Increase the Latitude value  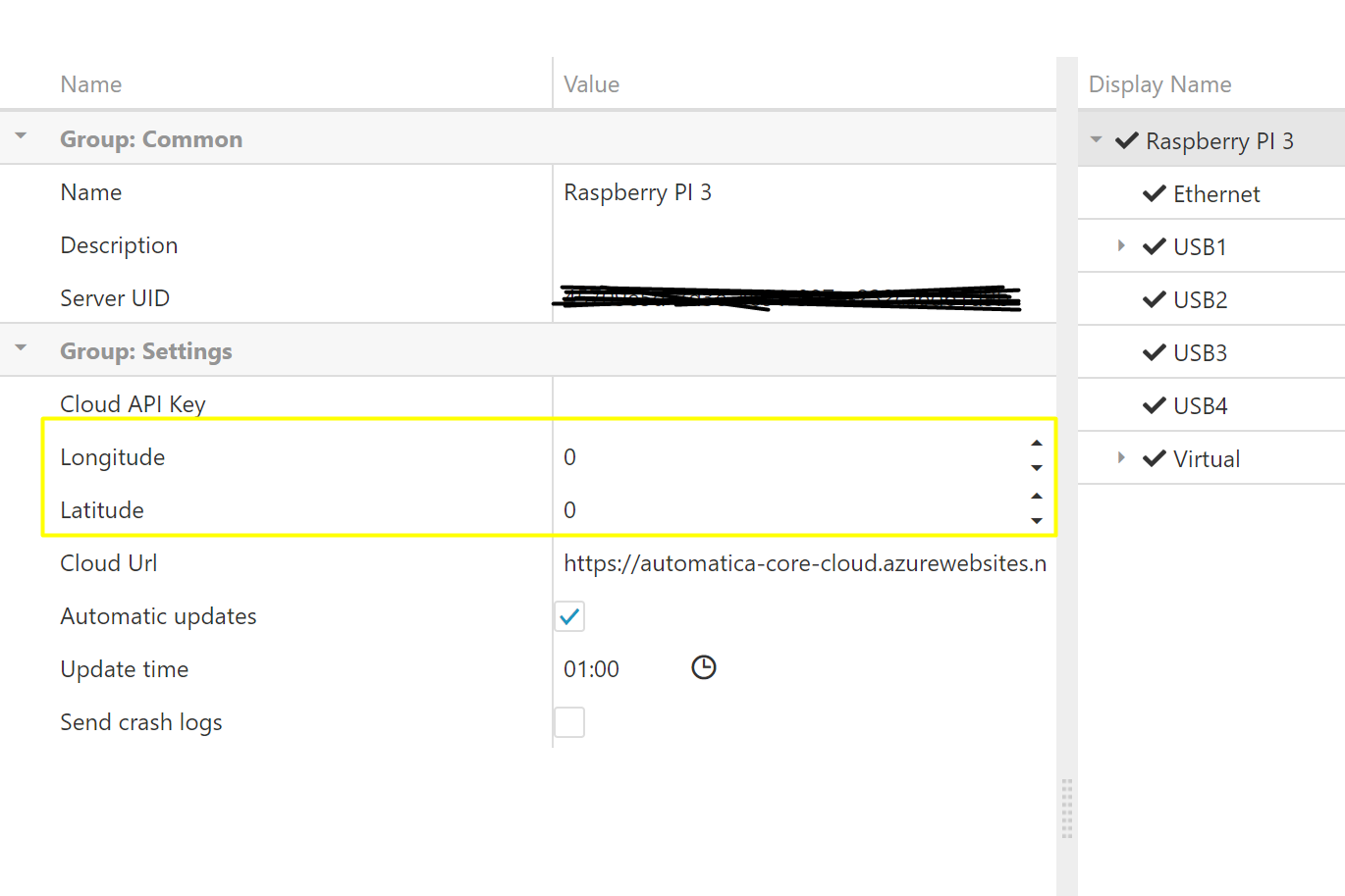[x=1037, y=497]
